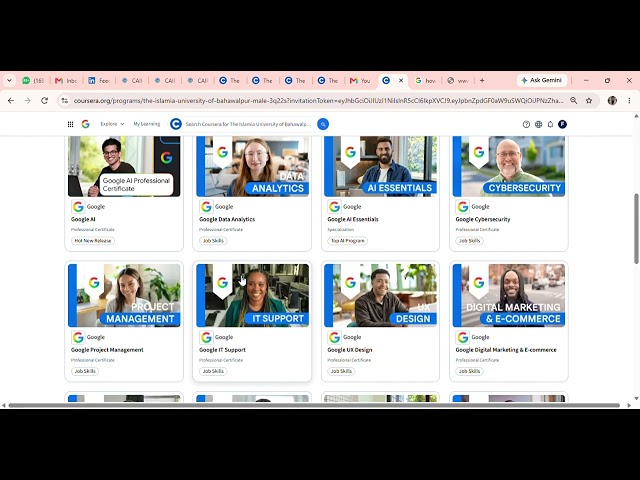Click Job Skills tag under Data Analytics
Viewport: 640px width, 480px height.
[x=213, y=241]
